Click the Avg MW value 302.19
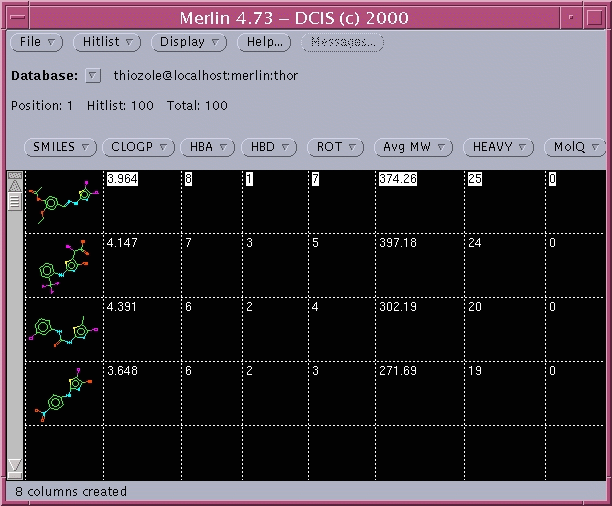Viewport: 612px width, 506px height. 398,307
